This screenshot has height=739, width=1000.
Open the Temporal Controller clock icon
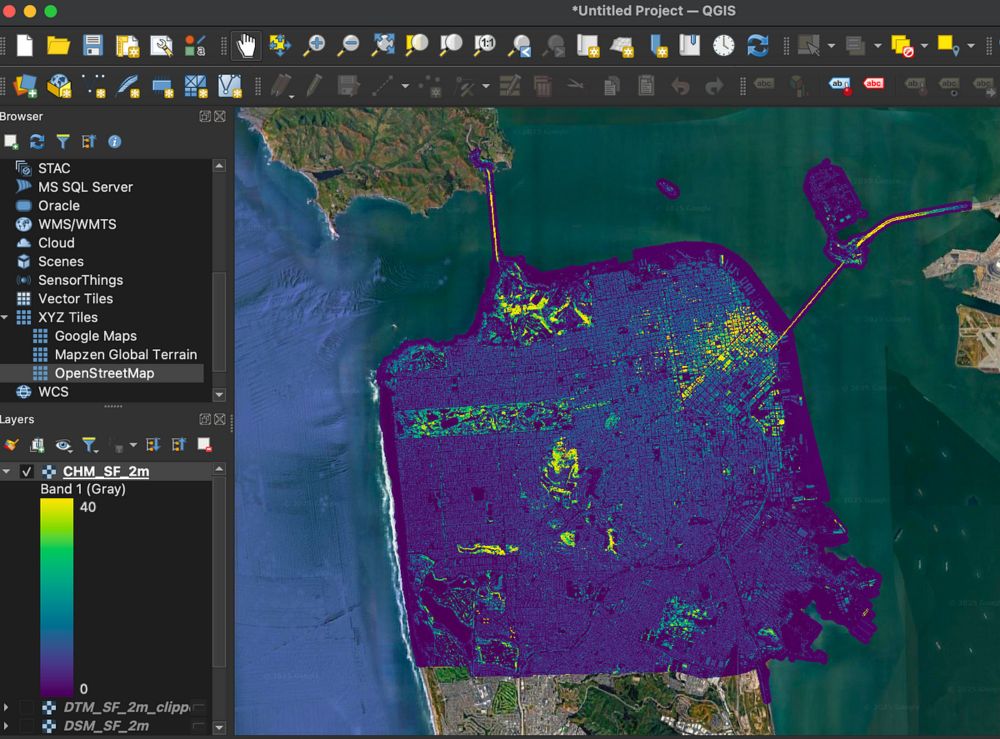point(723,45)
